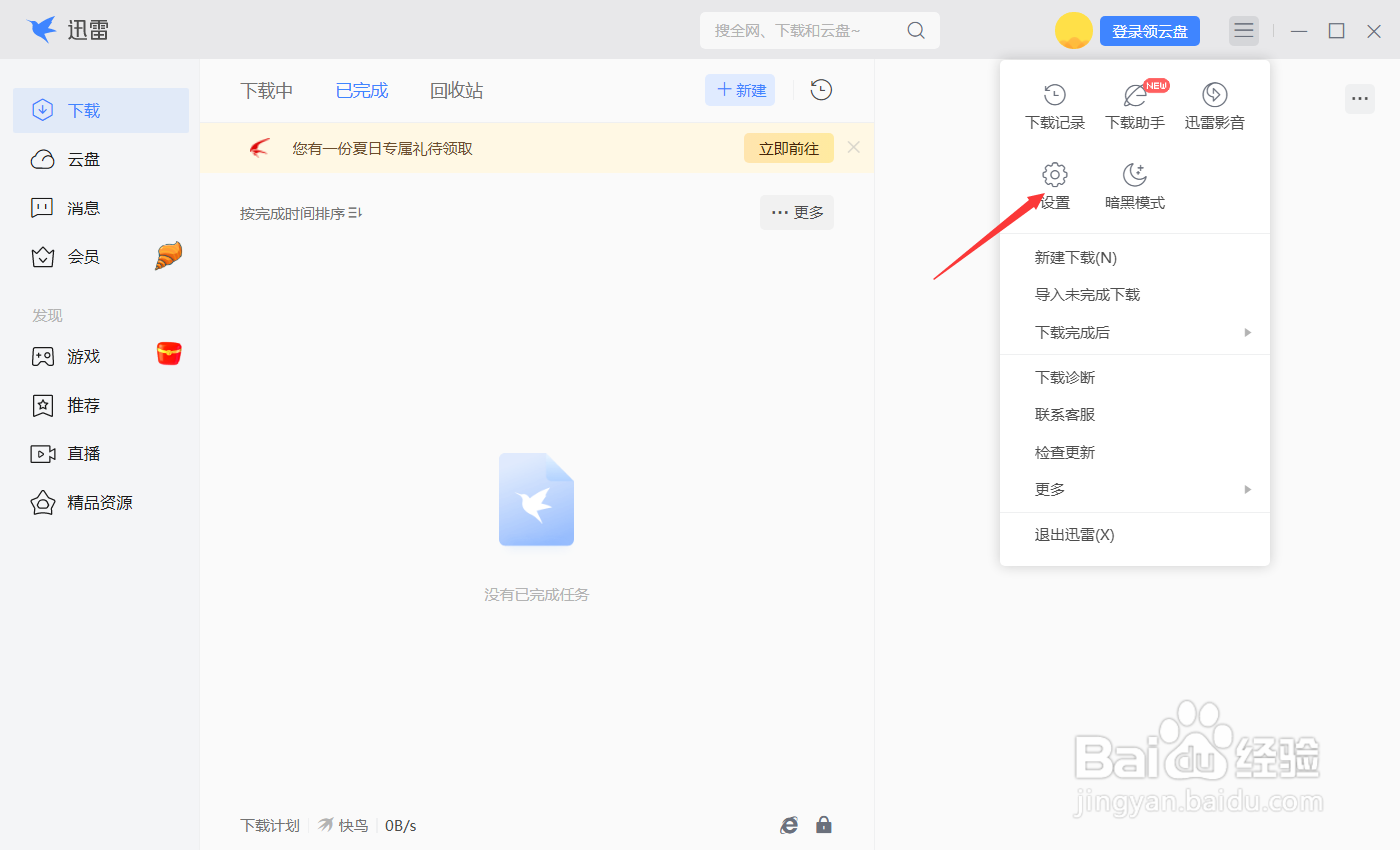Open the 按完成时间排序 sort dropdown

click(301, 213)
